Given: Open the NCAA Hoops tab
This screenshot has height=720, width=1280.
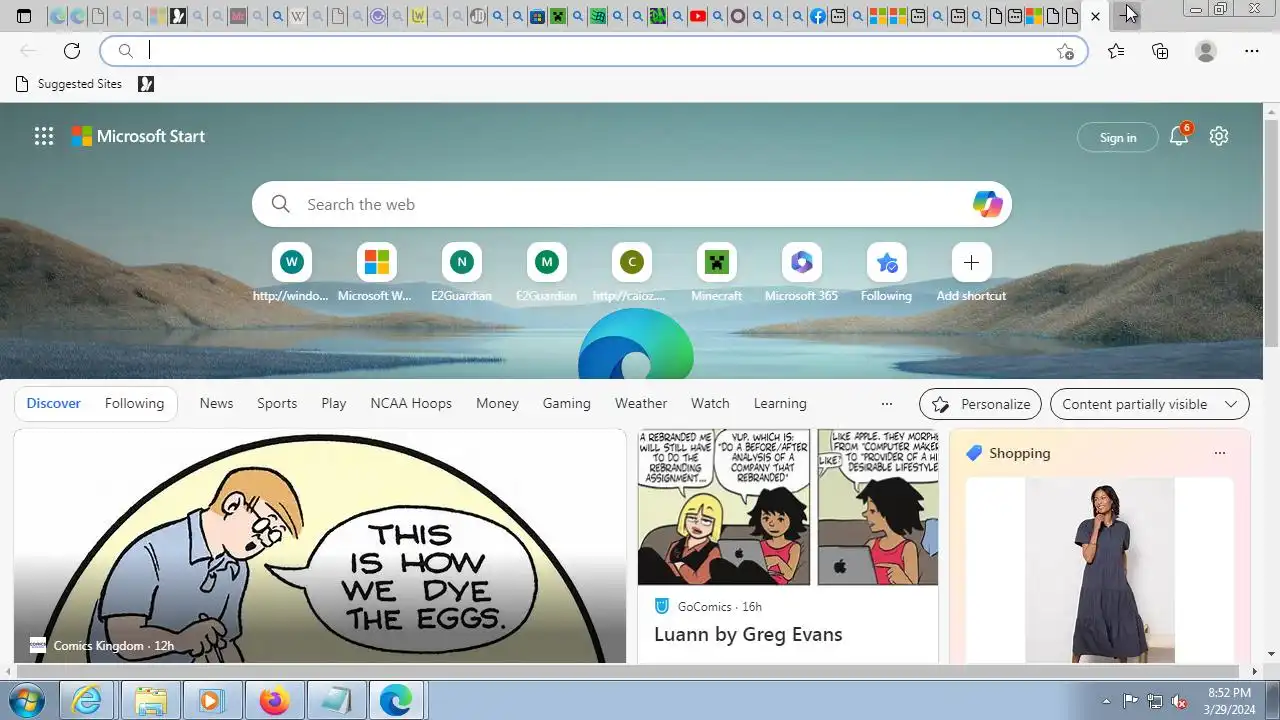Looking at the screenshot, I should click(x=411, y=403).
